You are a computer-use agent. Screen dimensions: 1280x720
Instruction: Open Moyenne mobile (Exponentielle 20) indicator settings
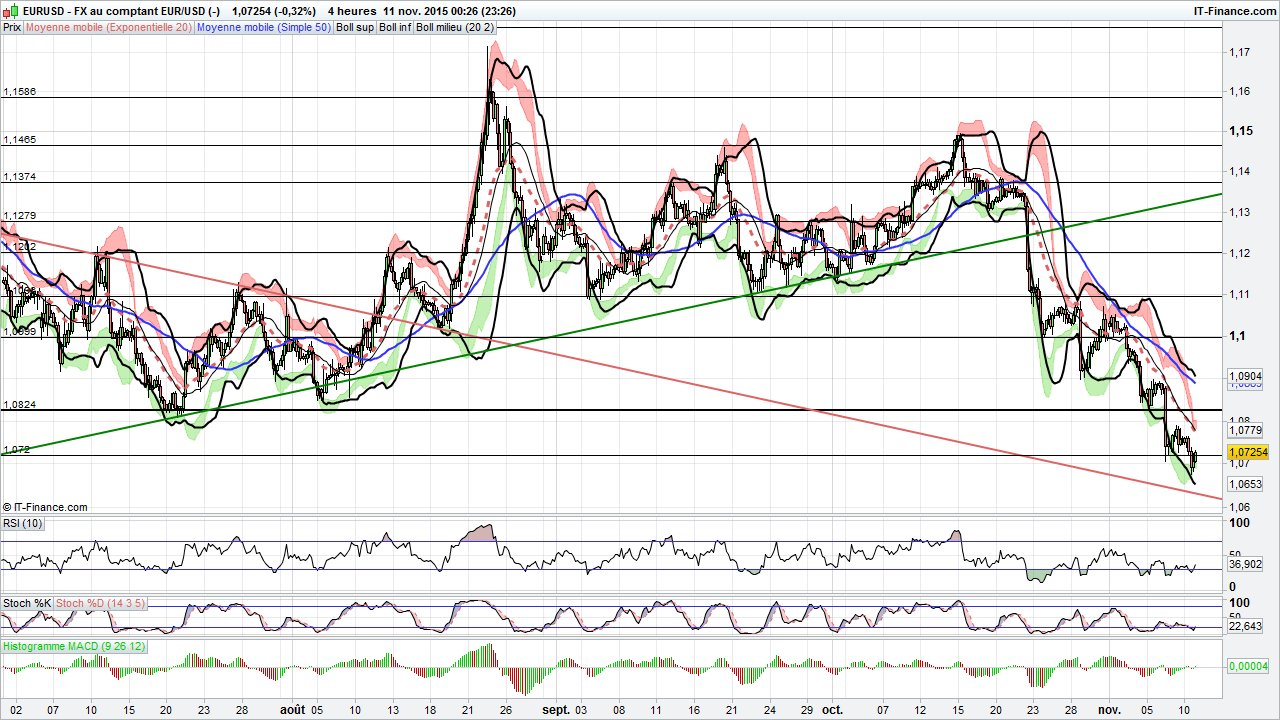tap(109, 28)
